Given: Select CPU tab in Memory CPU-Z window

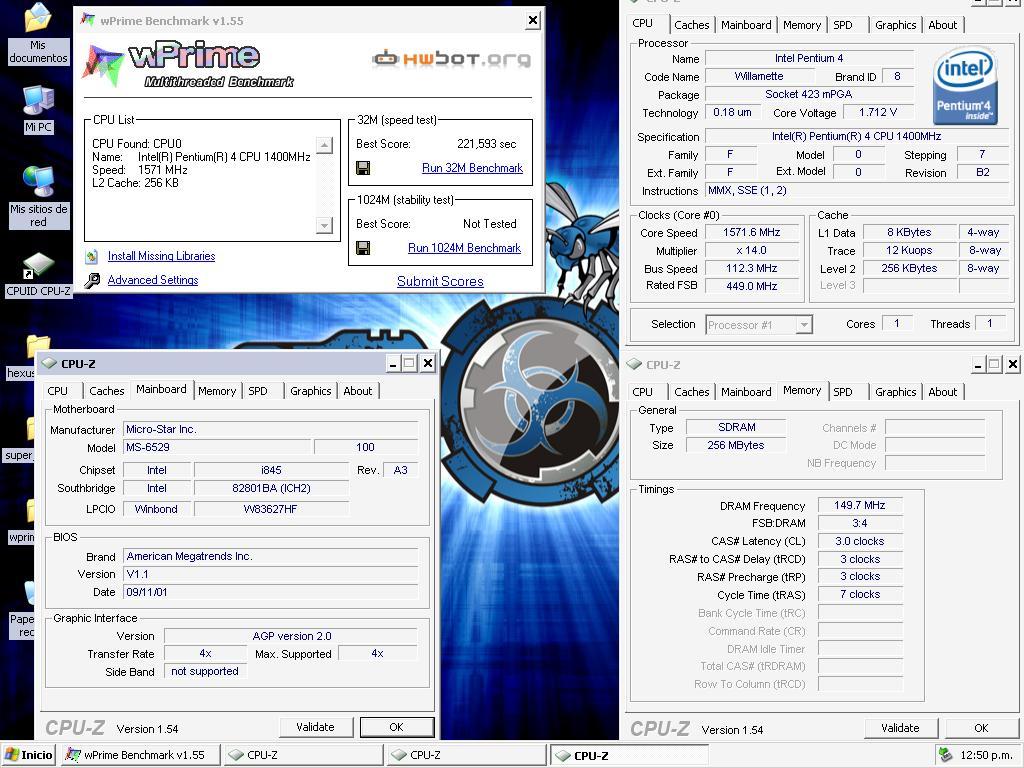Looking at the screenshot, I should [x=643, y=392].
